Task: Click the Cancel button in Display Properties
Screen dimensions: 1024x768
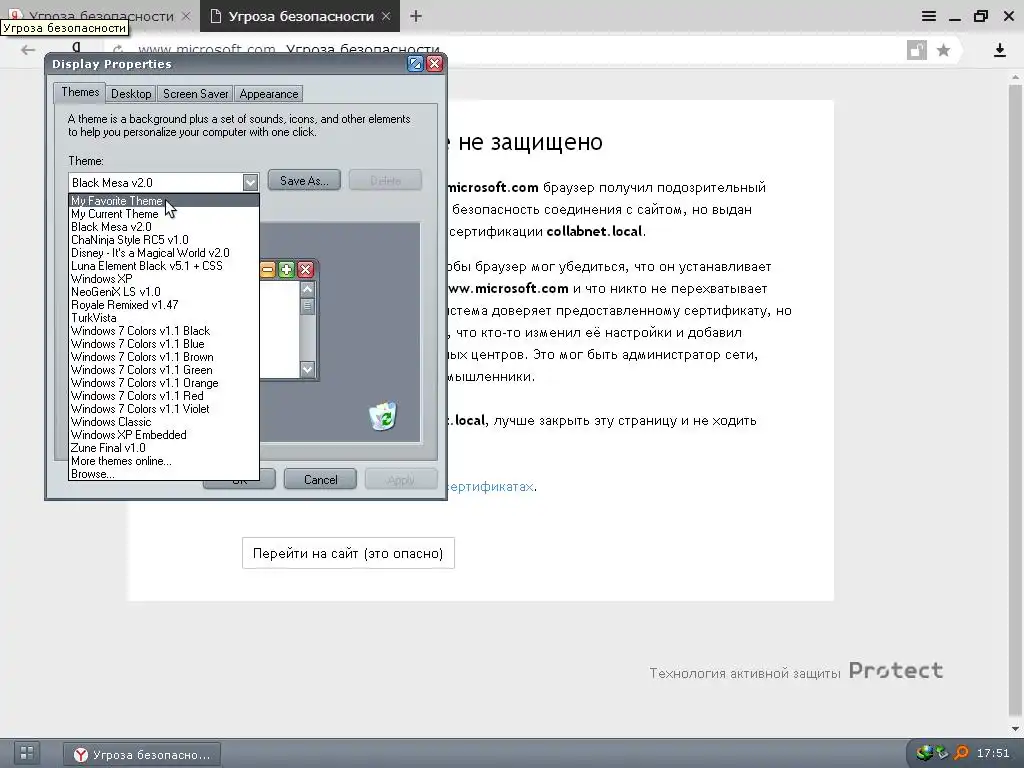Action: [320, 479]
